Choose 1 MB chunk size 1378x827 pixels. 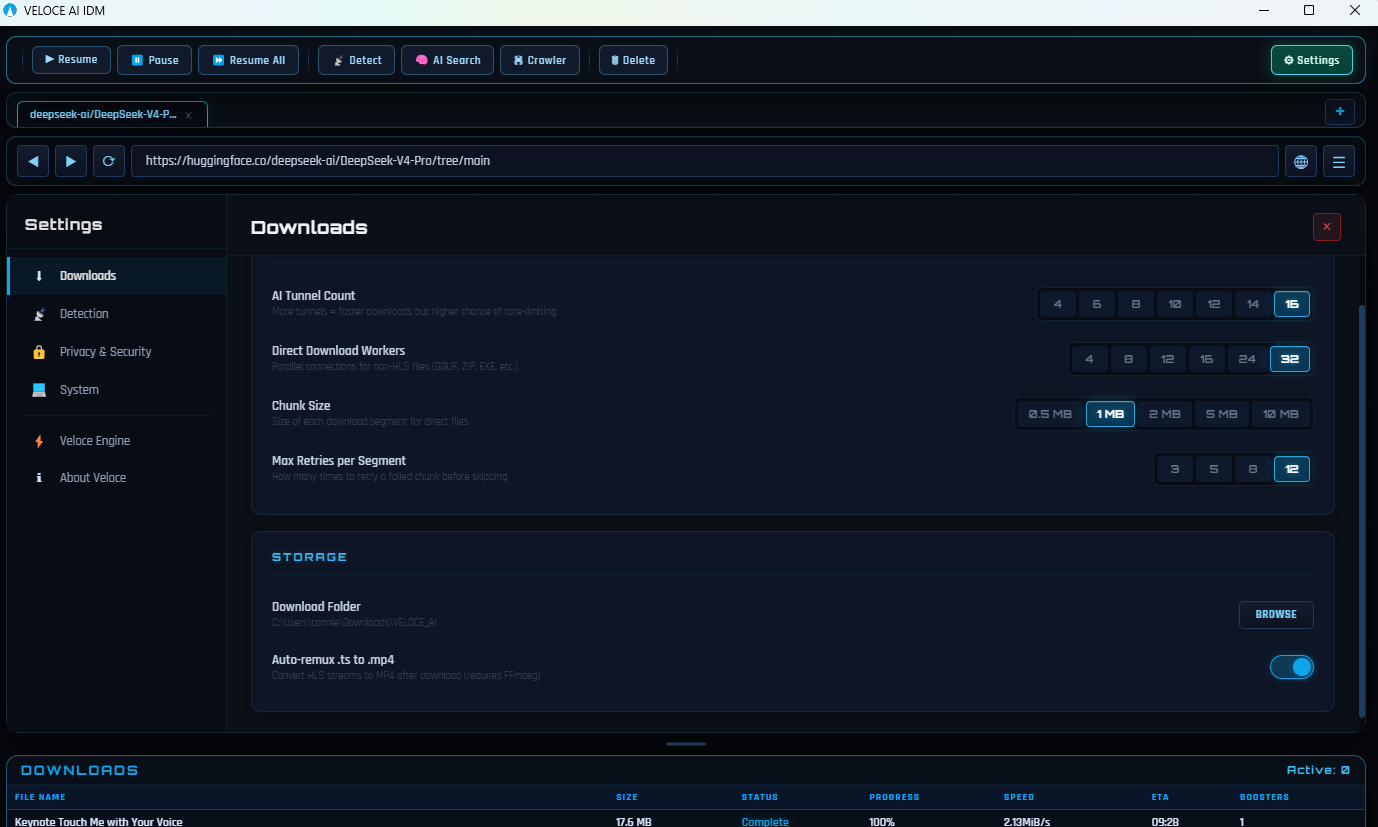pyautogui.click(x=1110, y=414)
